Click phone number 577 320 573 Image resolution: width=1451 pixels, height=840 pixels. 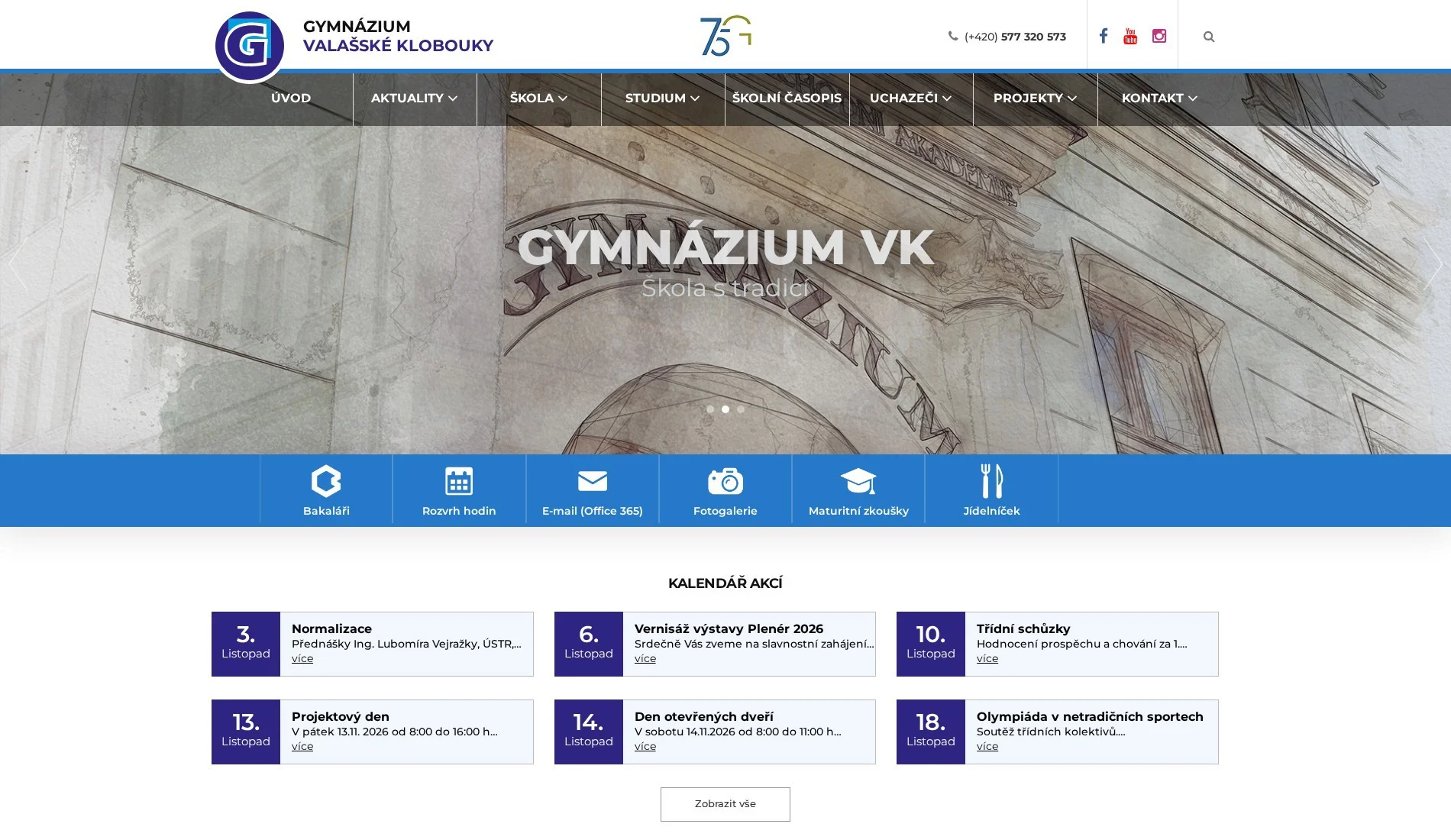click(x=1033, y=37)
